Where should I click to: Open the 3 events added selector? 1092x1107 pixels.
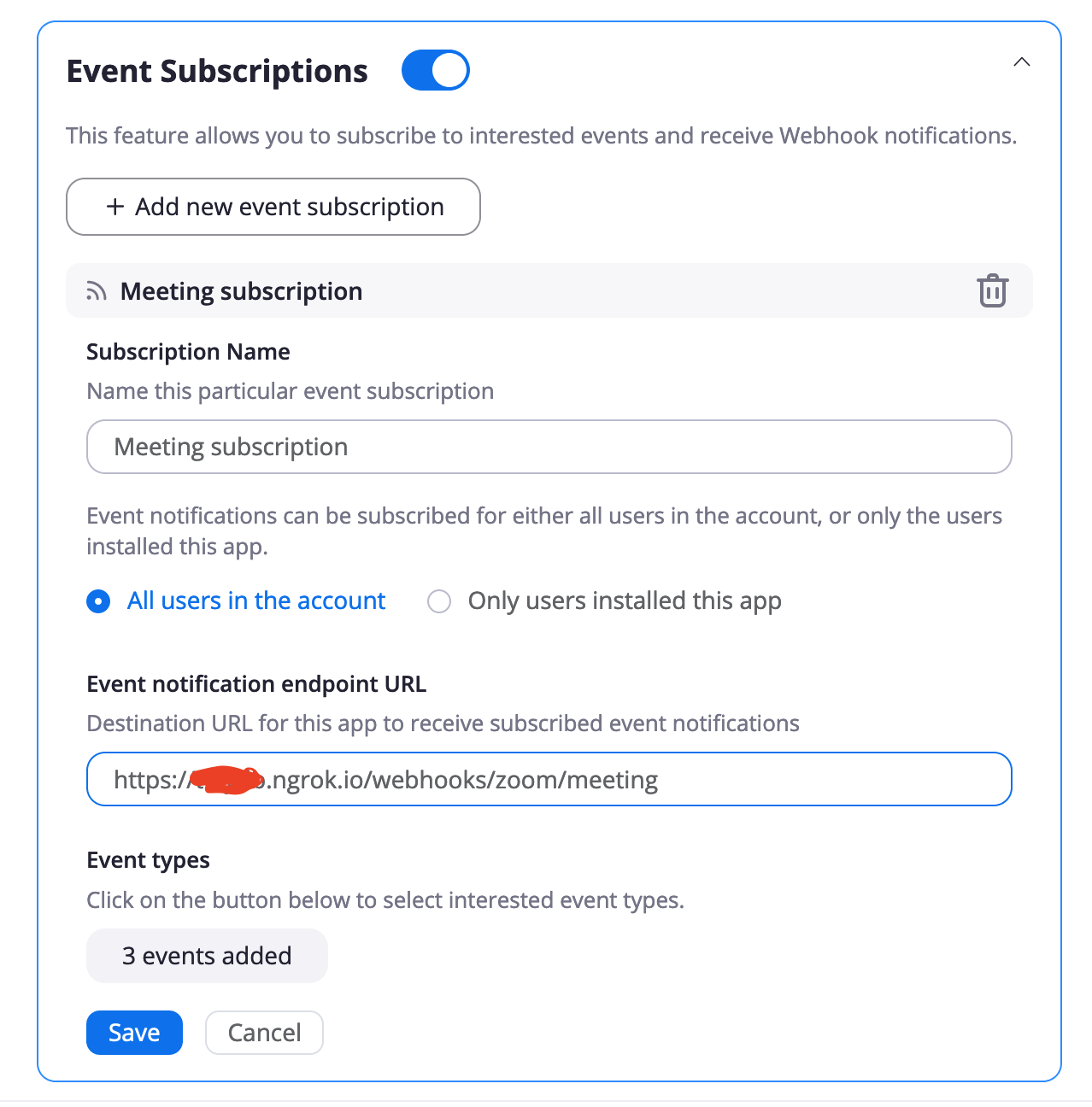[x=207, y=955]
